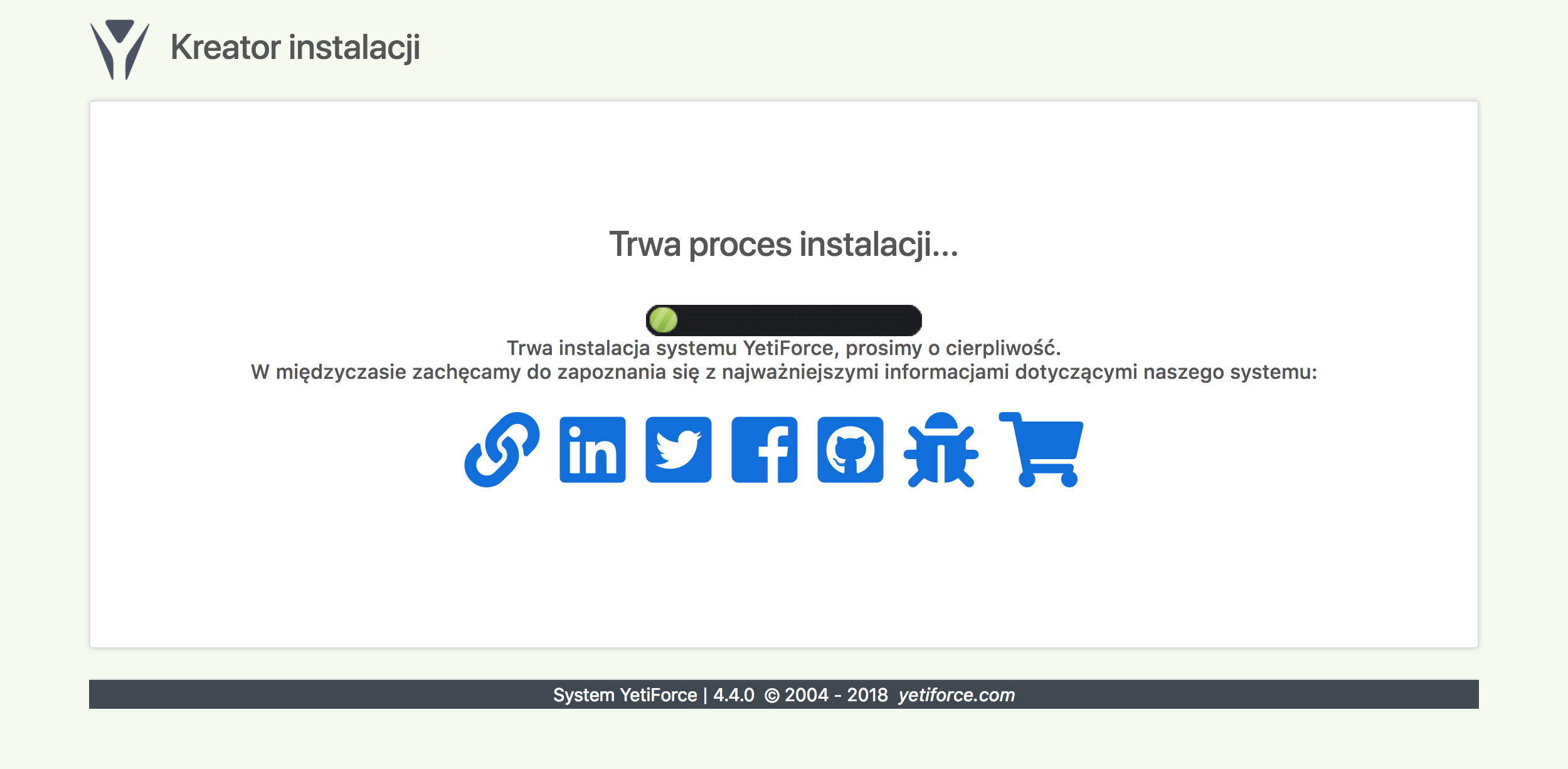Open the Facebook icon link

coord(765,450)
